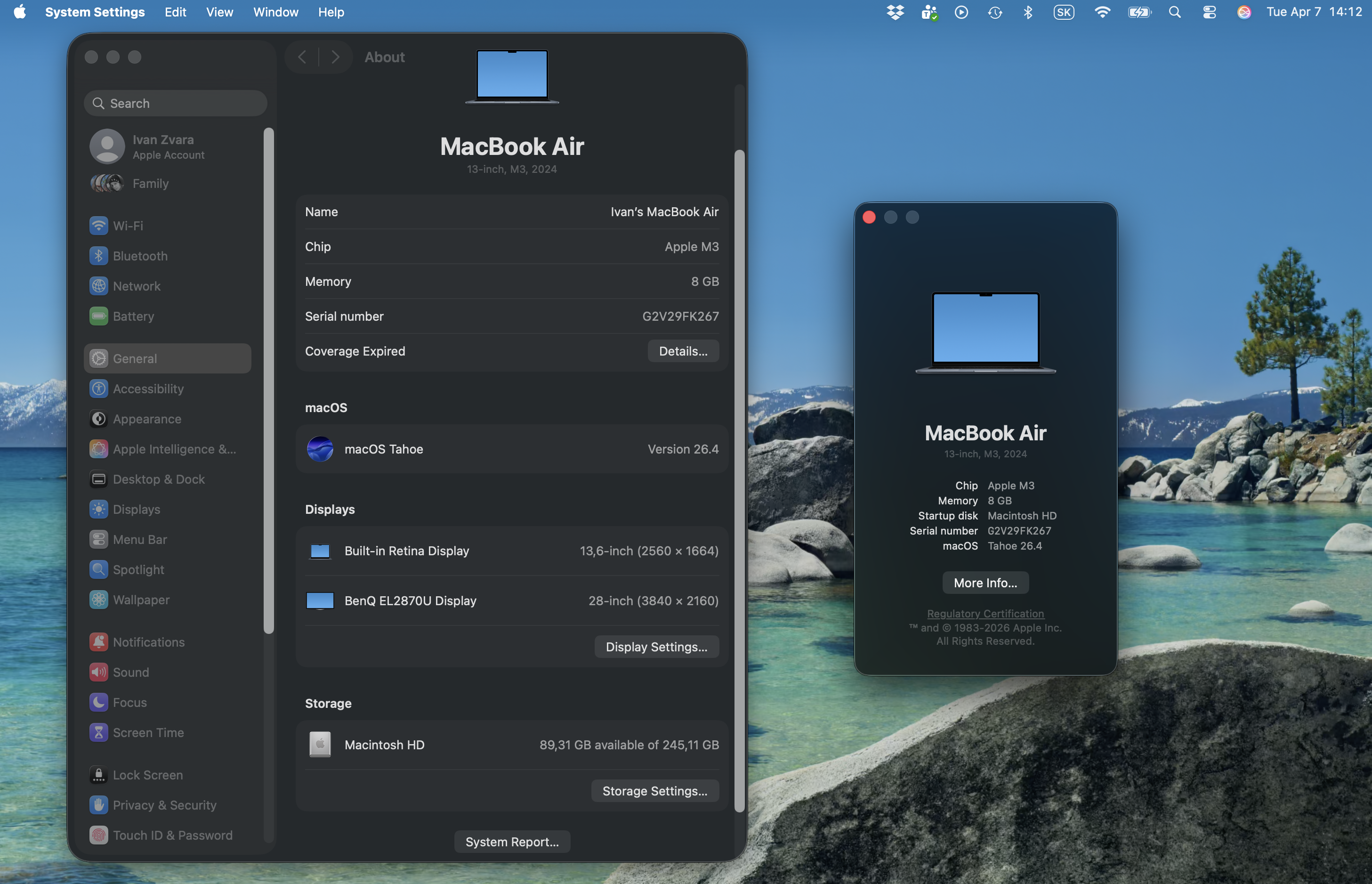Open Accessibility settings
Image resolution: width=1372 pixels, height=884 pixels.
pyautogui.click(x=147, y=389)
